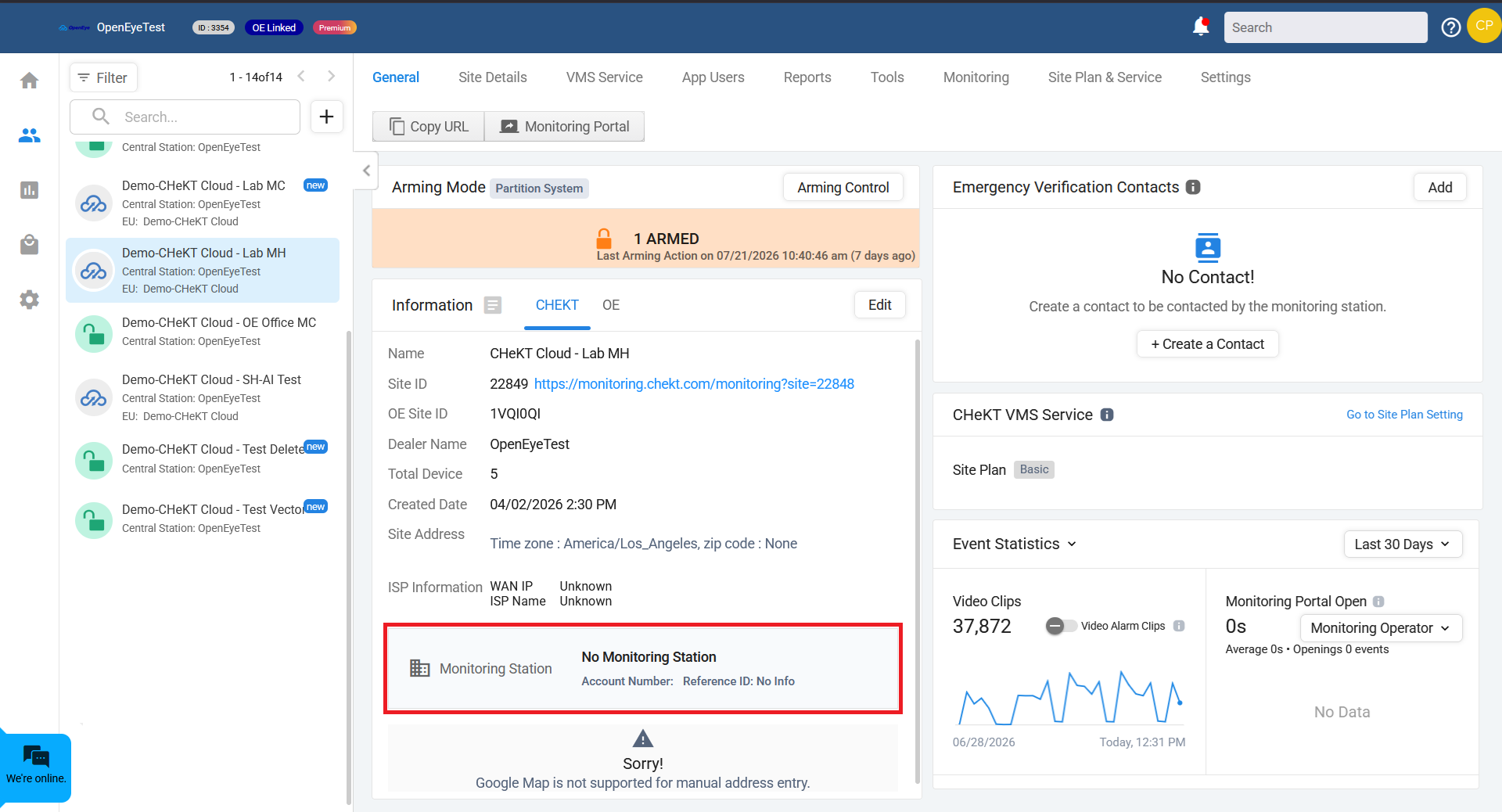Viewport: 1502px width, 812px height.
Task: Go to previous page of site list
Action: click(x=301, y=77)
